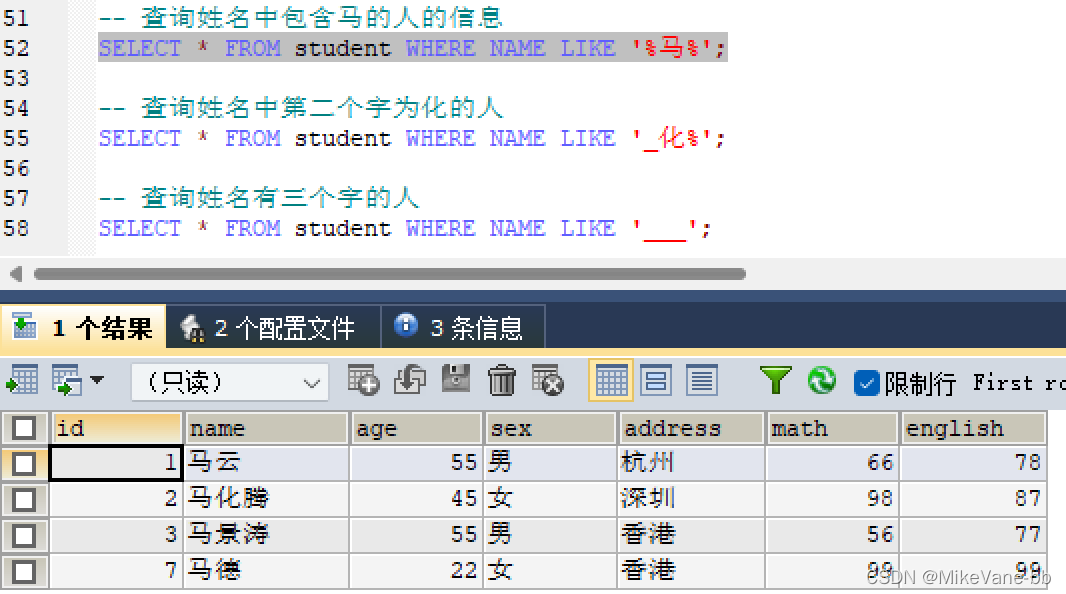1066x594 pixels.
Task: Select the english cell 78
Action: 973,463
